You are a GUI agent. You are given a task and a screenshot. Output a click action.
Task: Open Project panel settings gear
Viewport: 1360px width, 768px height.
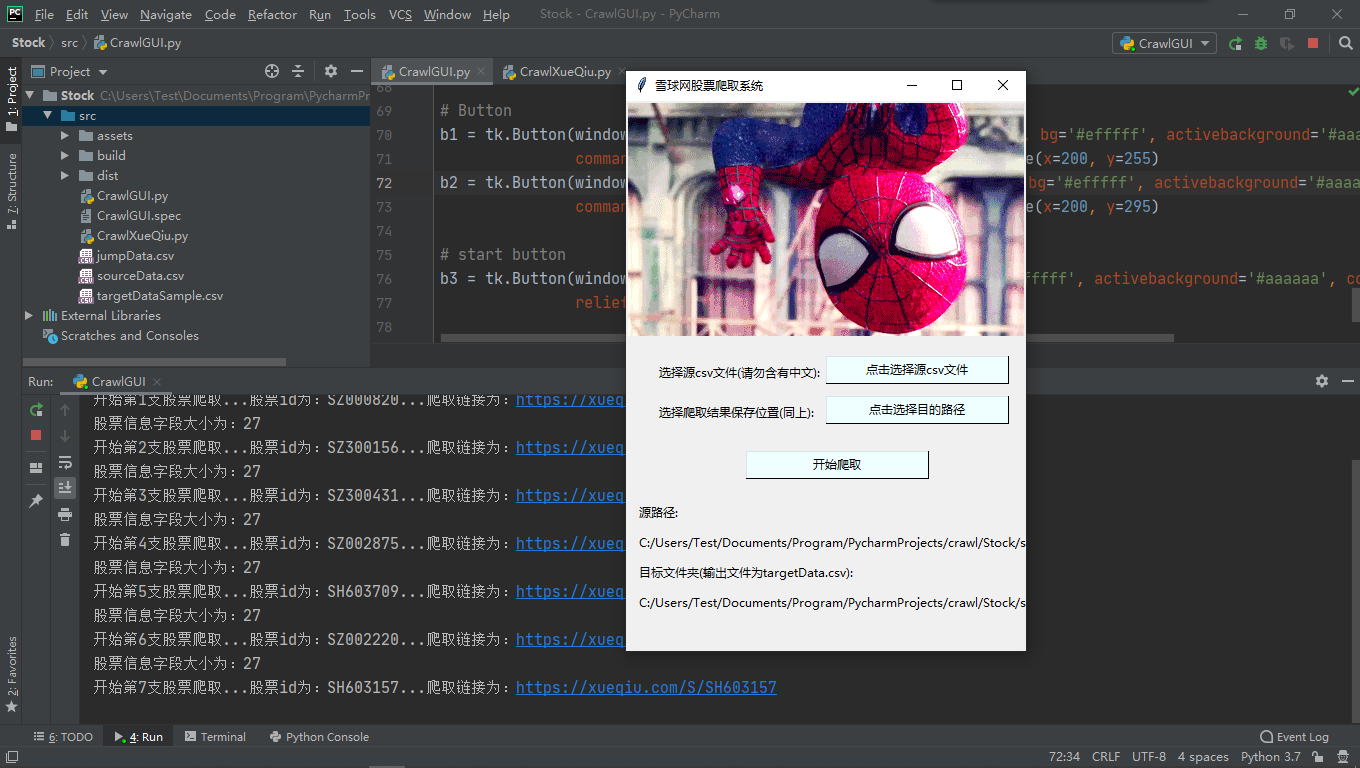pos(331,71)
